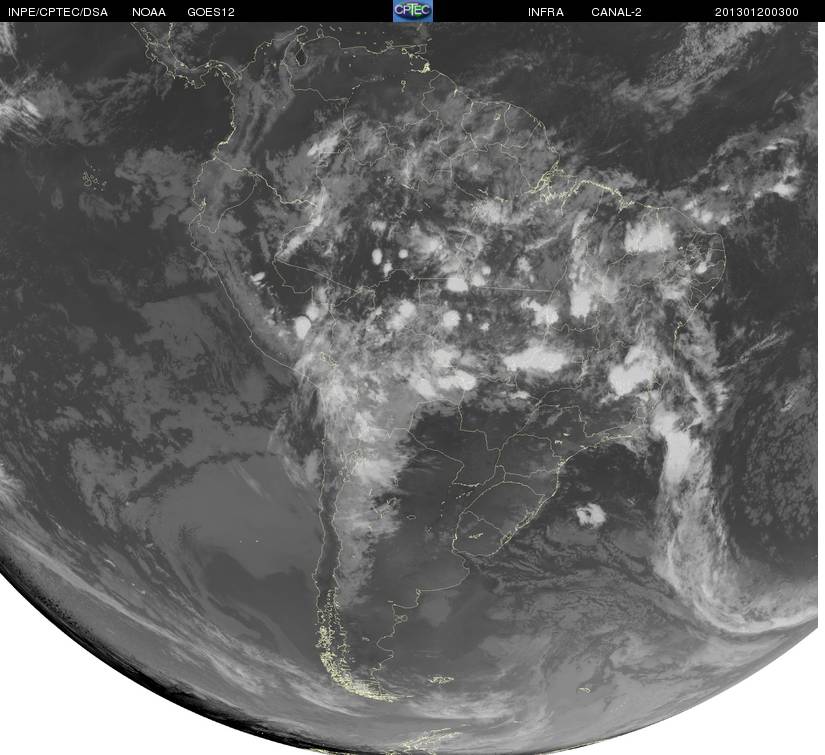The height and width of the screenshot is (755, 825).
Task: Click the satellite image over South America
Action: point(409,388)
